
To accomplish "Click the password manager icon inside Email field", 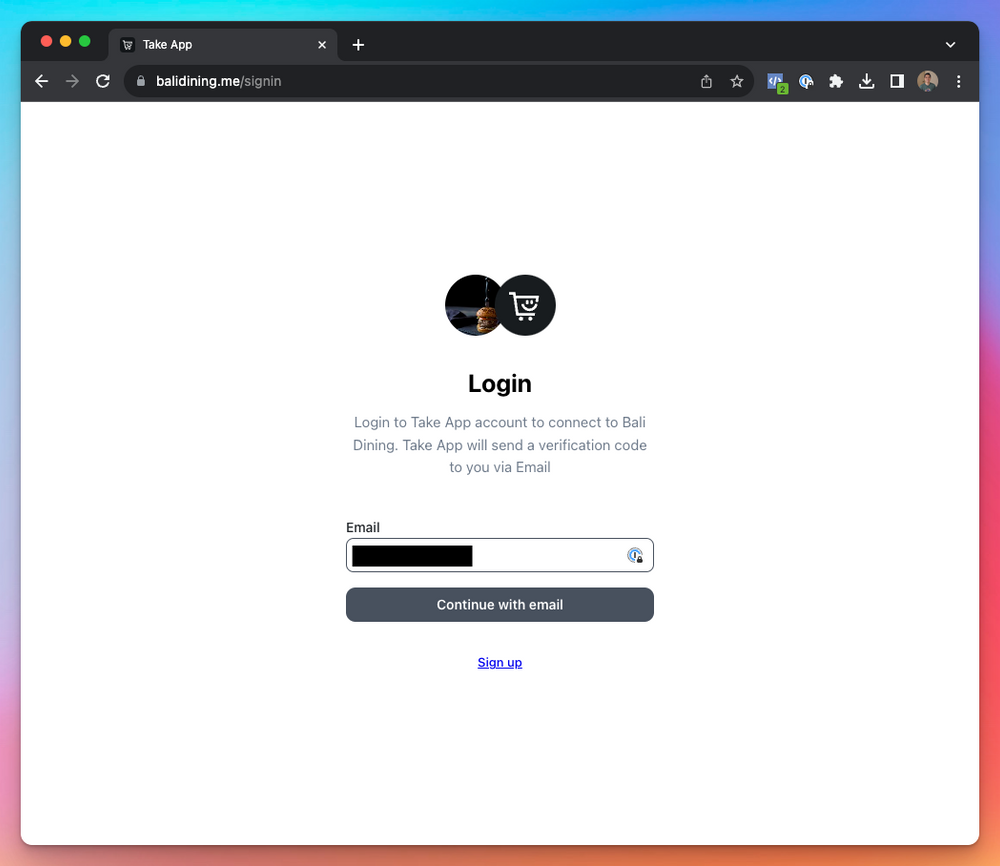I will pyautogui.click(x=635, y=555).
